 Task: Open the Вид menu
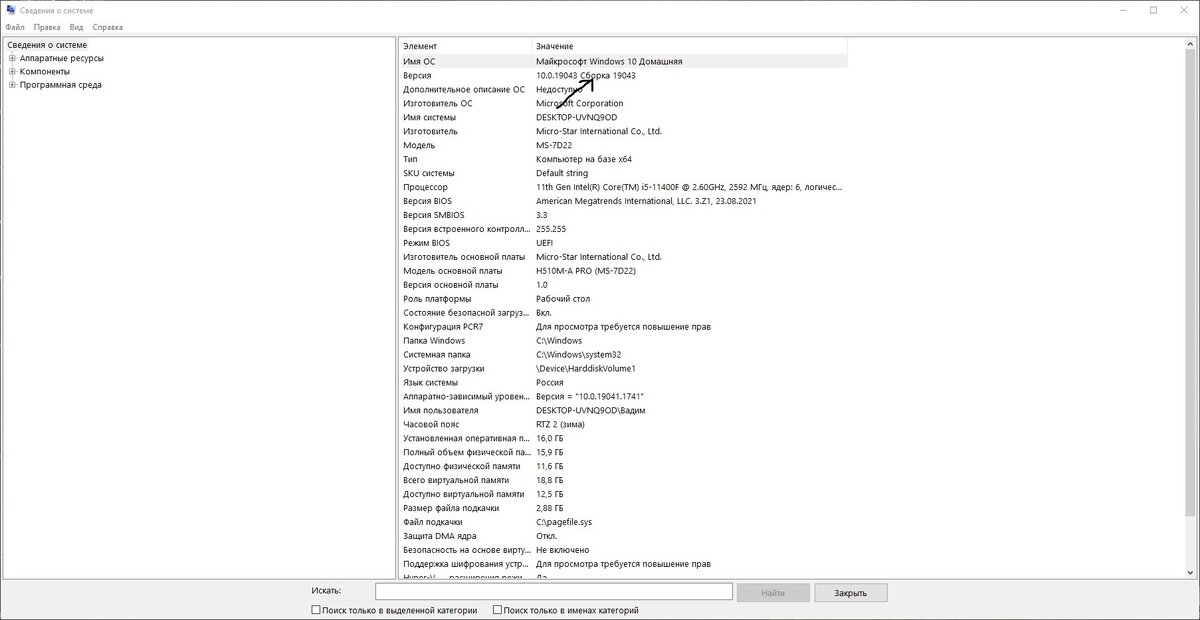(76, 27)
